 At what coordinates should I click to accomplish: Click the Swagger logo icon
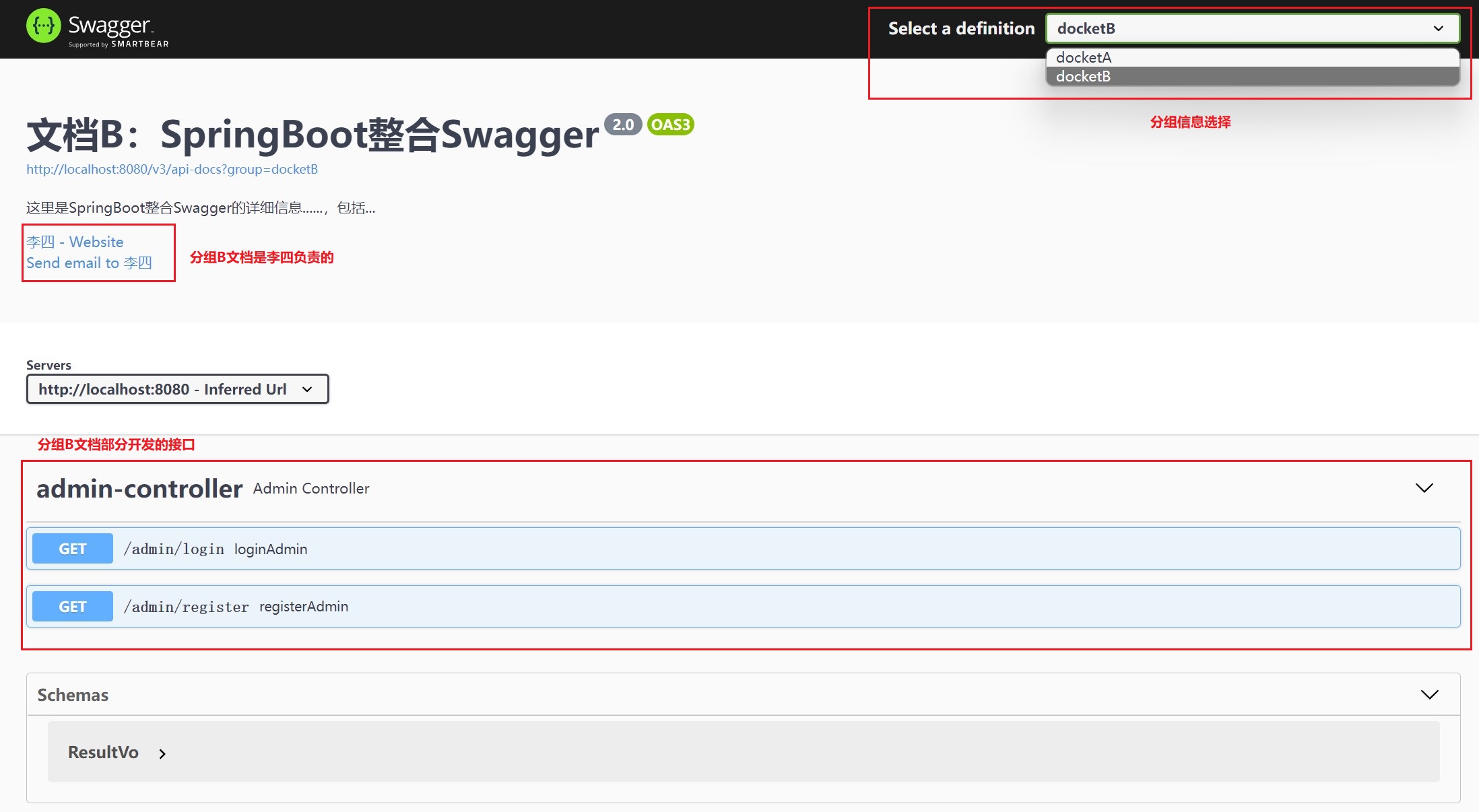(x=43, y=26)
